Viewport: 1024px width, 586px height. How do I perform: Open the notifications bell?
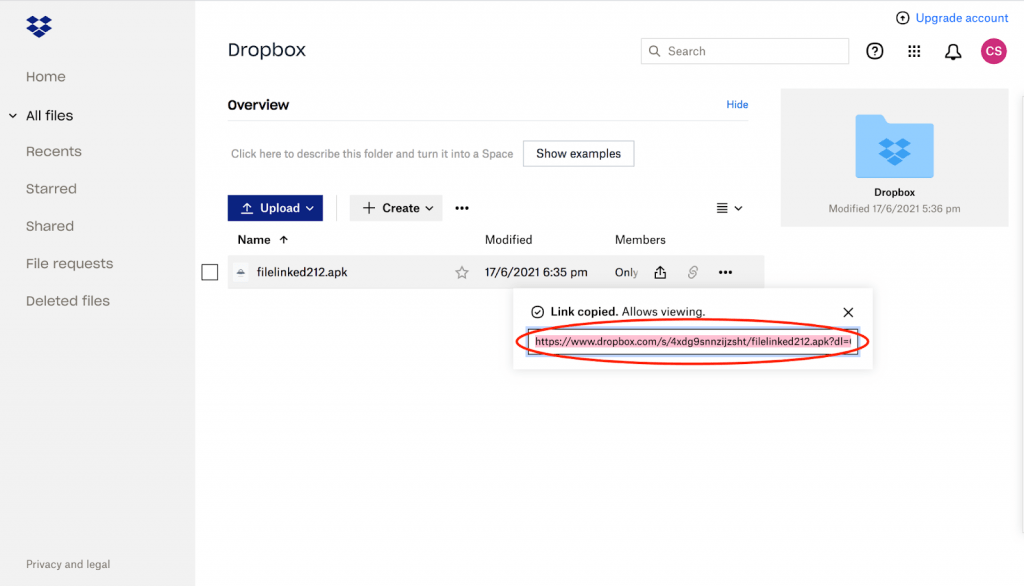[953, 52]
